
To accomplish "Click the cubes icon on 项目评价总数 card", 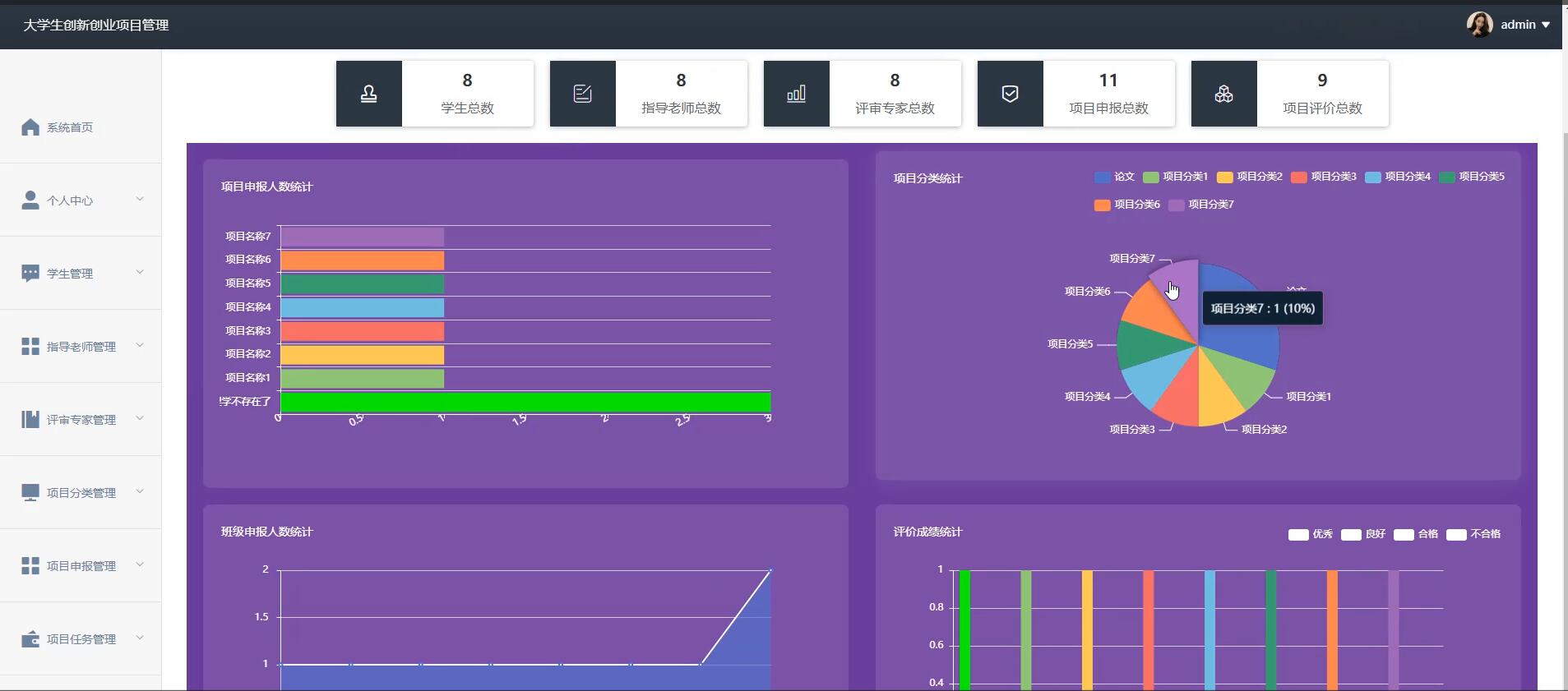I will [1224, 94].
